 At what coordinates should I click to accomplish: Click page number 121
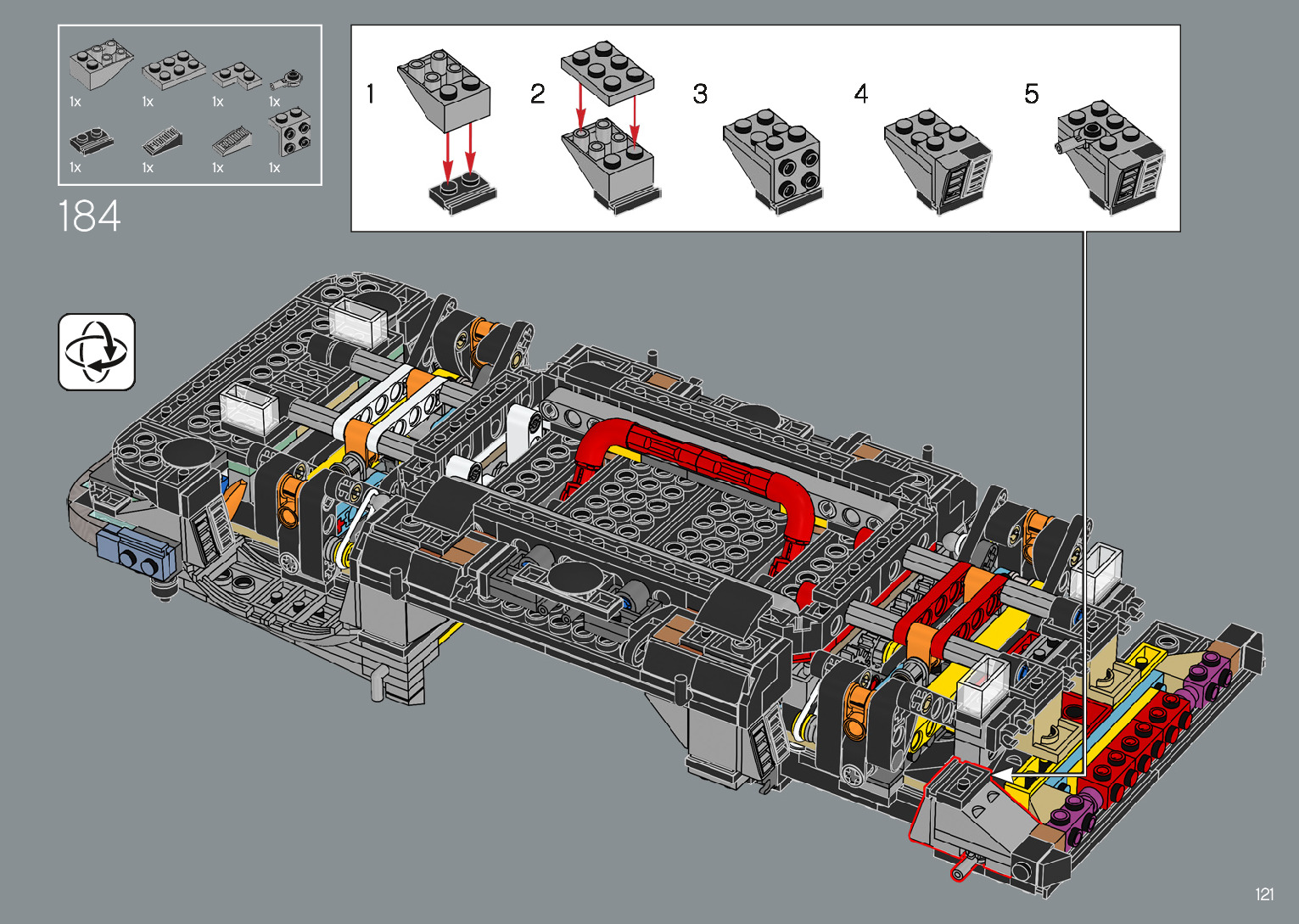[1264, 894]
